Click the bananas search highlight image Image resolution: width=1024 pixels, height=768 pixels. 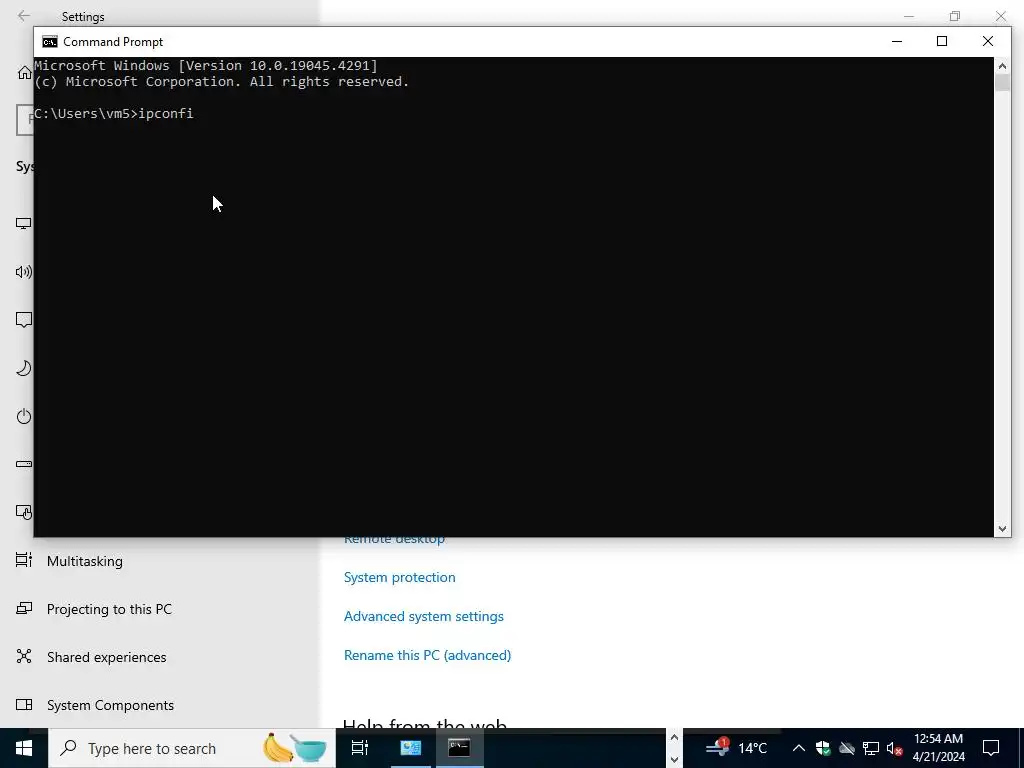[x=278, y=748]
